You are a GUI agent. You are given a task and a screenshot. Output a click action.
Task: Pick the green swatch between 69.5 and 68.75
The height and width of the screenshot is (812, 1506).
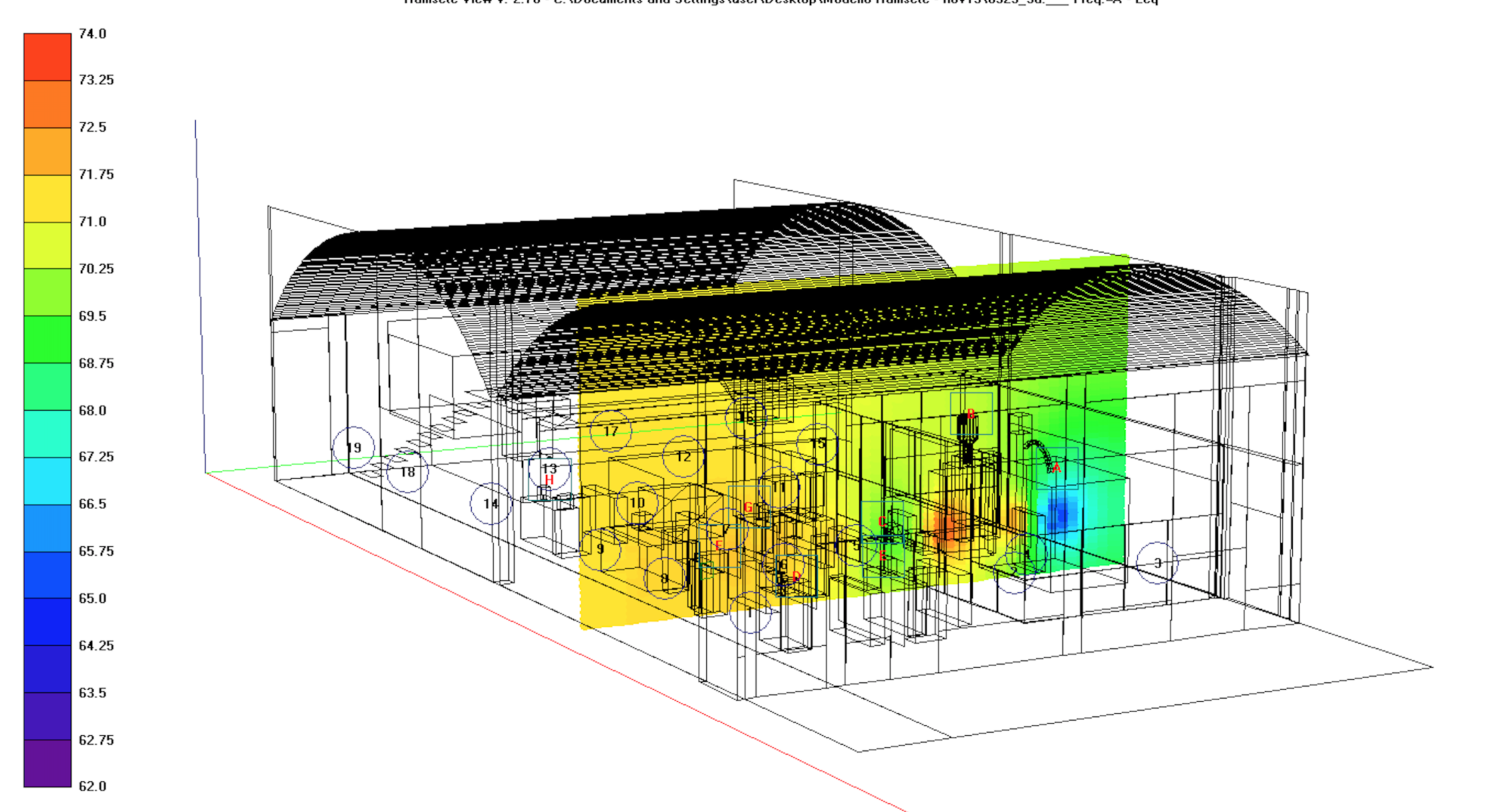click(47, 340)
